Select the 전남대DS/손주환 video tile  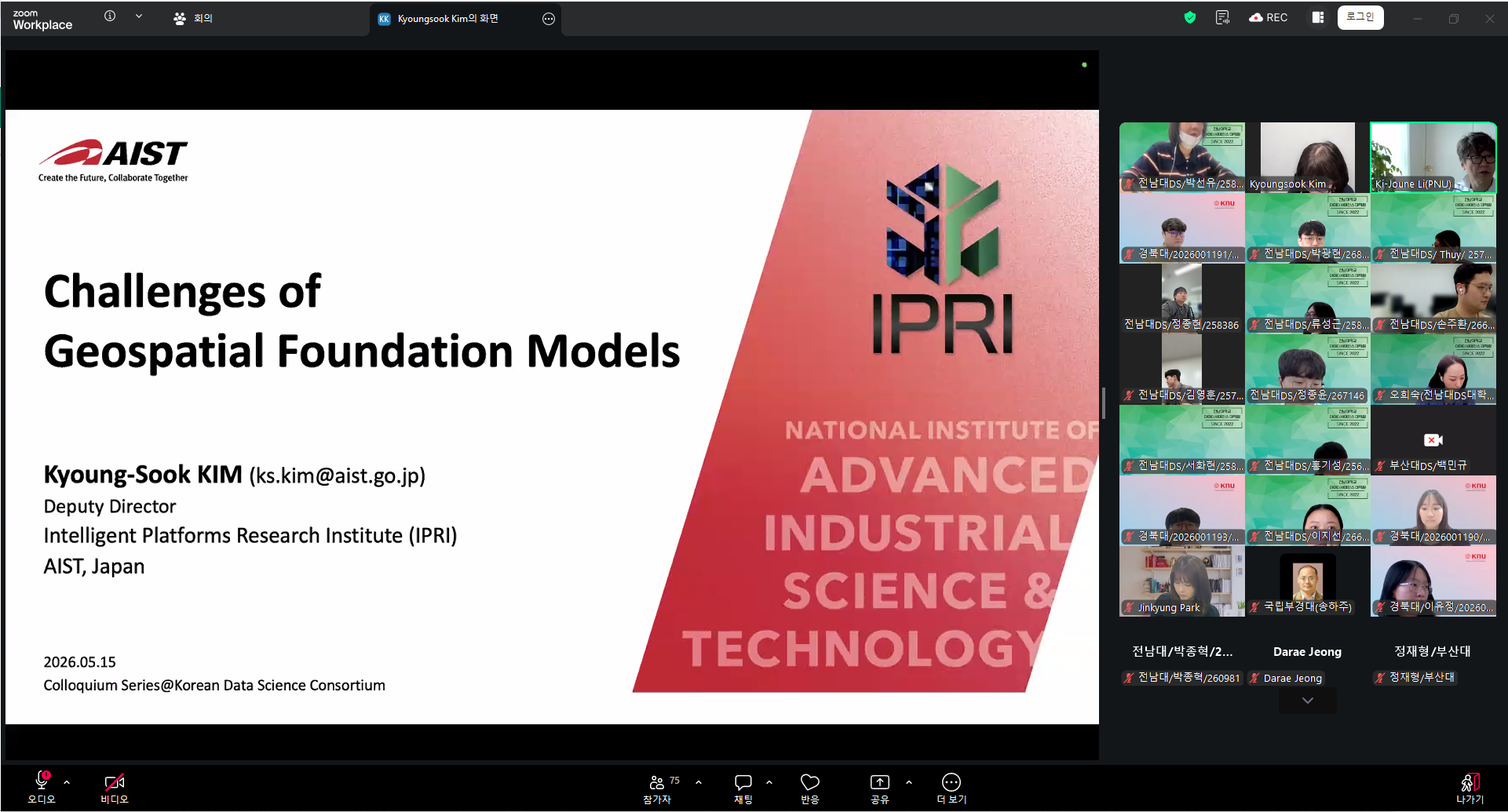click(x=1433, y=298)
